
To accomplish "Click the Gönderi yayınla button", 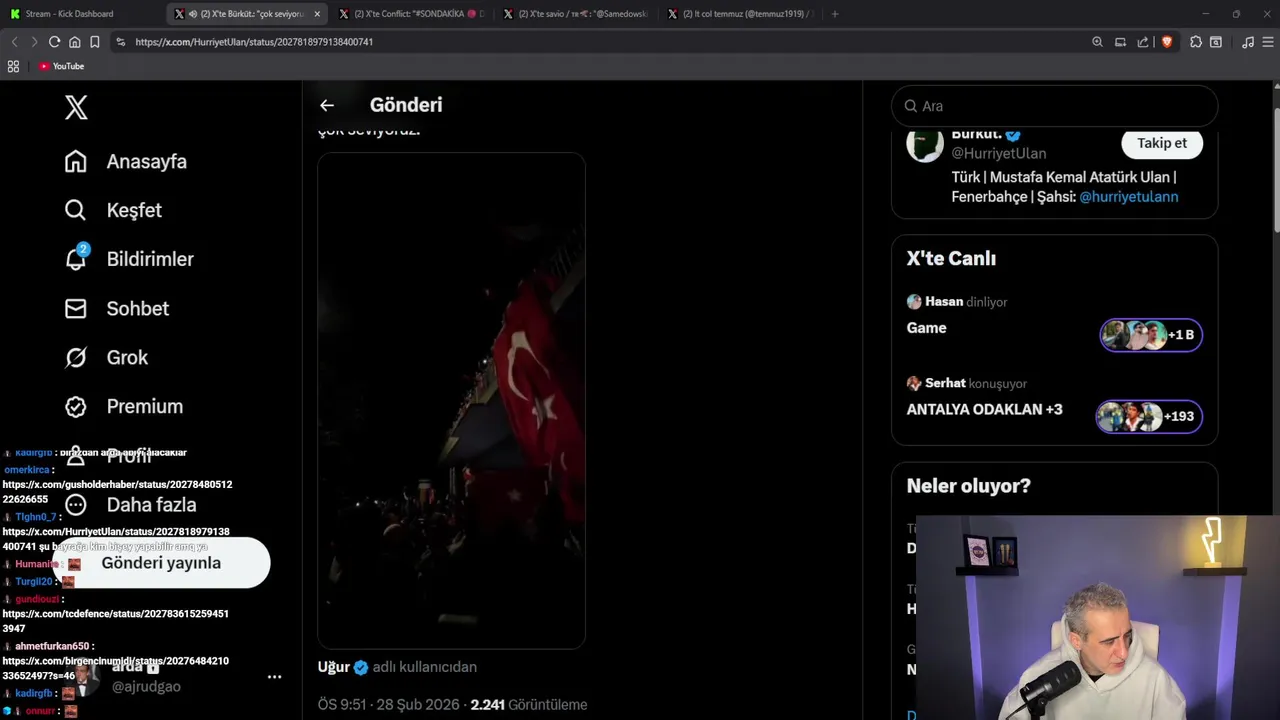I will (161, 563).
